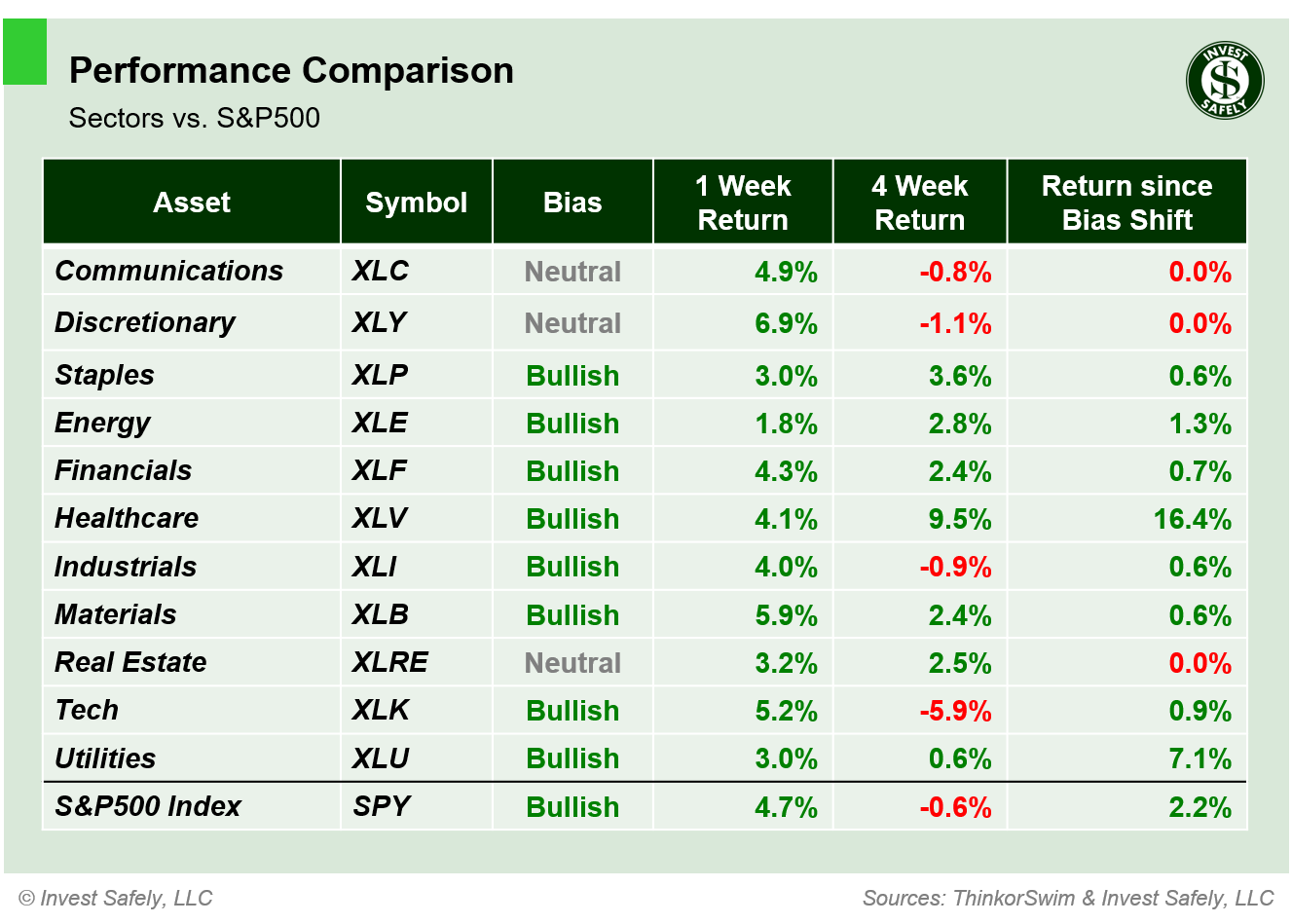Click the Energy Bullish bias cell
This screenshot has width=1292, height=924.
[x=572, y=424]
